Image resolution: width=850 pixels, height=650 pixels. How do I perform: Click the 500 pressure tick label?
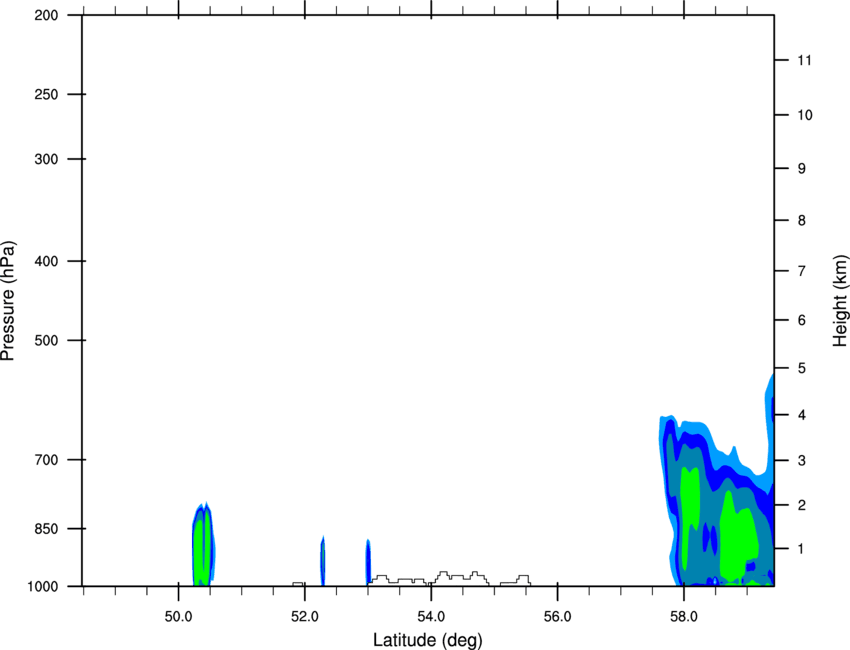point(46,340)
